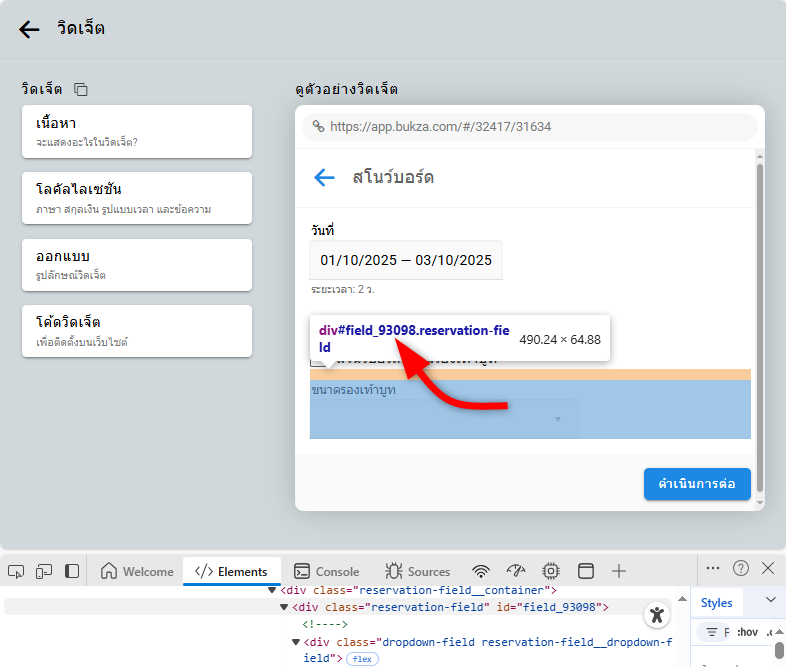
Task: Open the Memory tool chip icon
Action: point(550,571)
